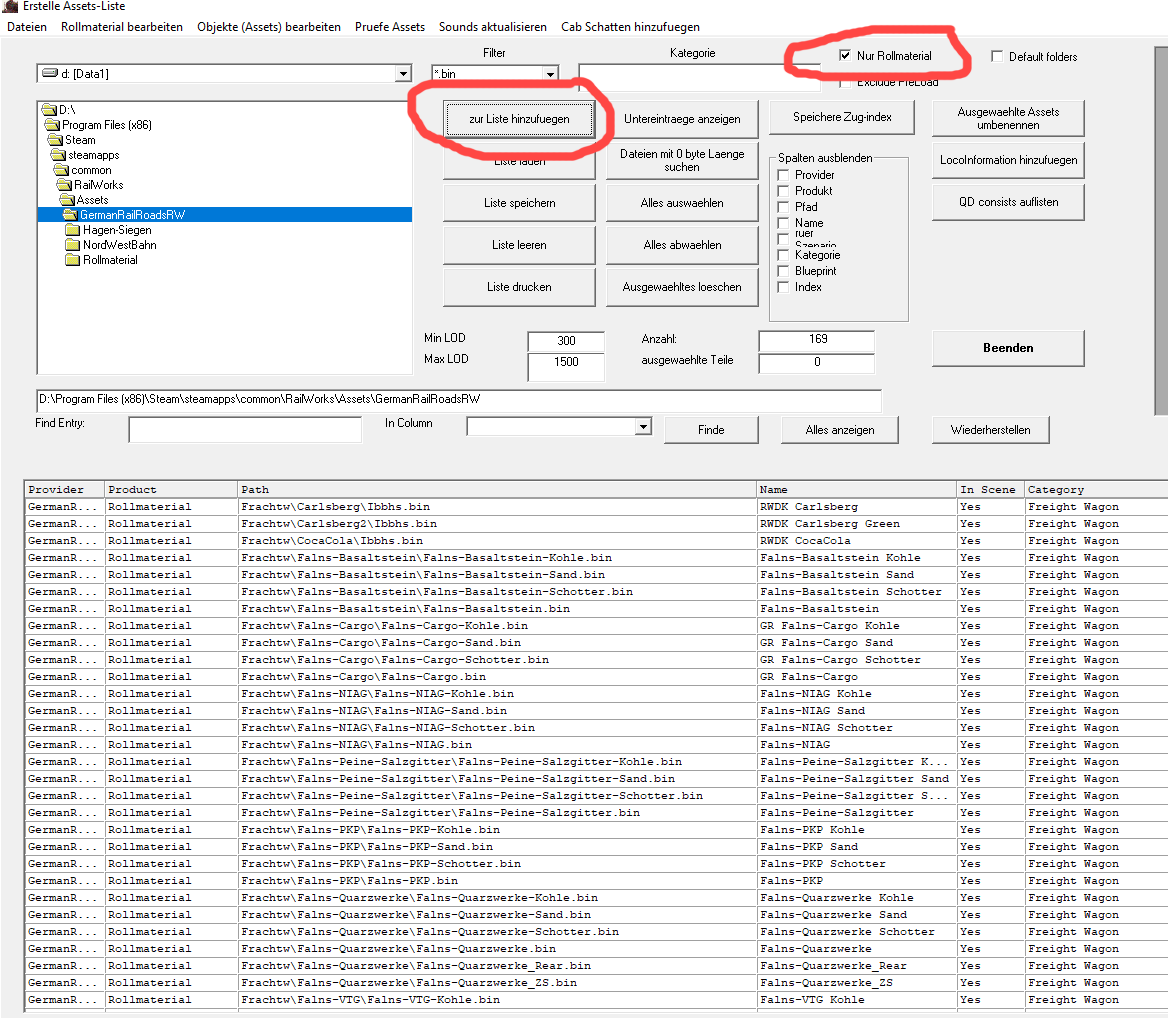The height and width of the screenshot is (1021, 1168).
Task: Toggle the Provider column hide checkbox
Action: pos(784,175)
